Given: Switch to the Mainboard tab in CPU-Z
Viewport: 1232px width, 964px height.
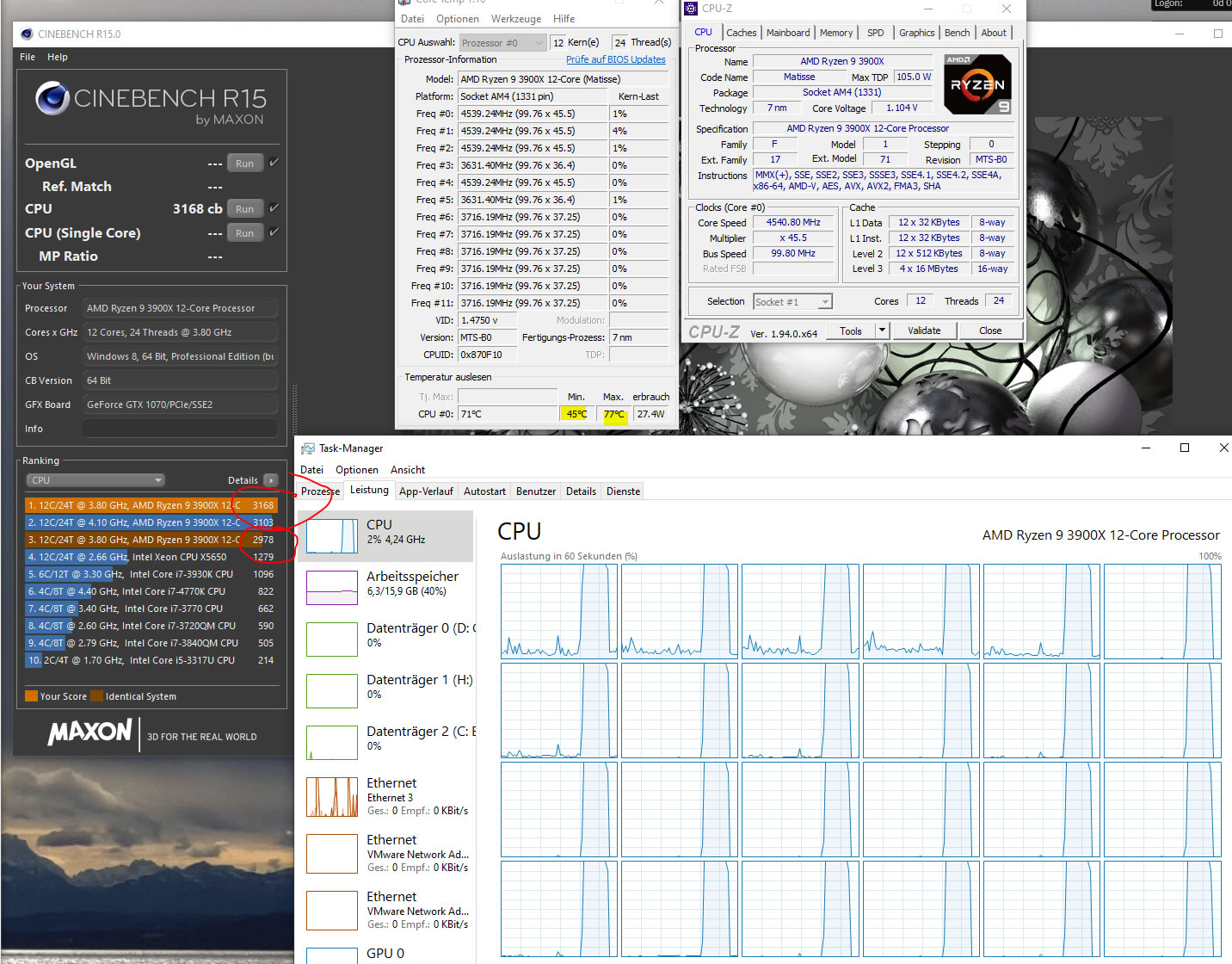Looking at the screenshot, I should 788,33.
